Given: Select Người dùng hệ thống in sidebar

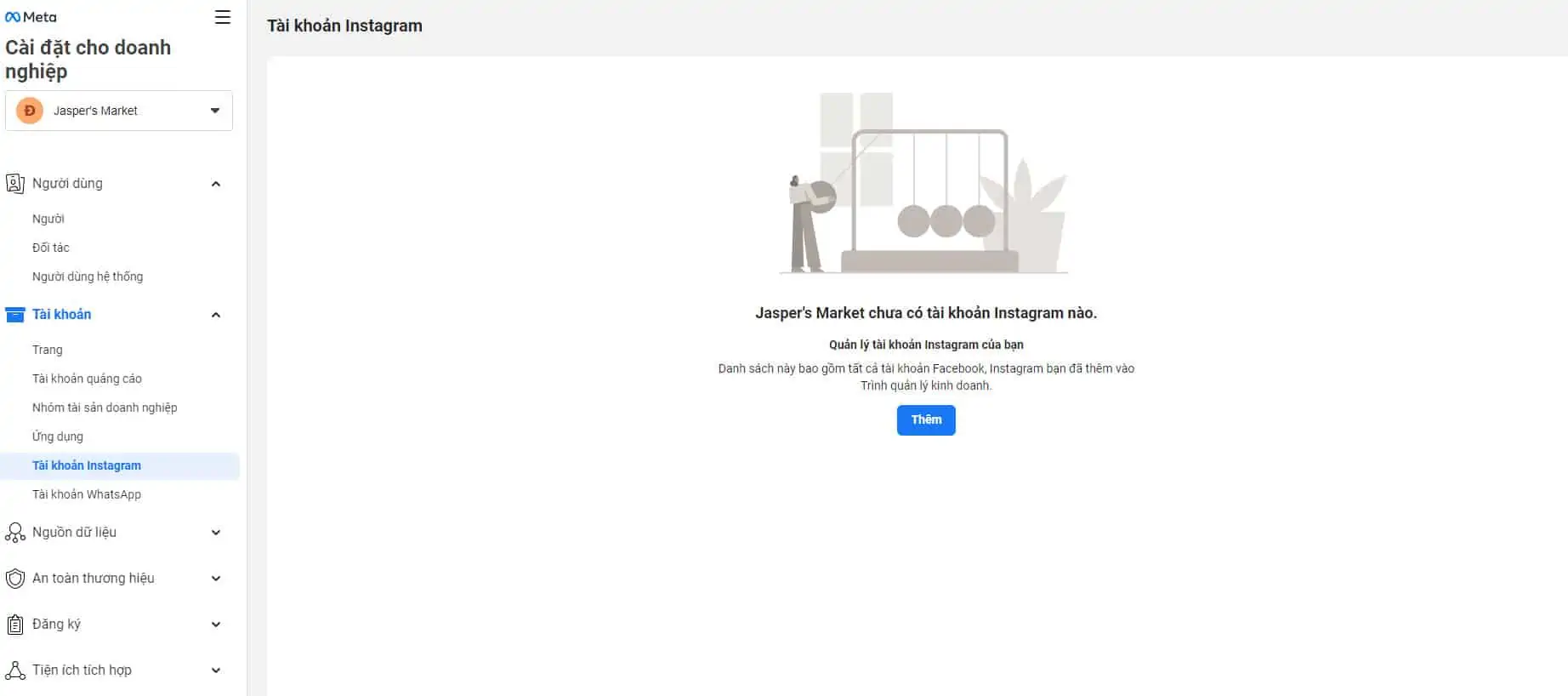Looking at the screenshot, I should tap(88, 277).
